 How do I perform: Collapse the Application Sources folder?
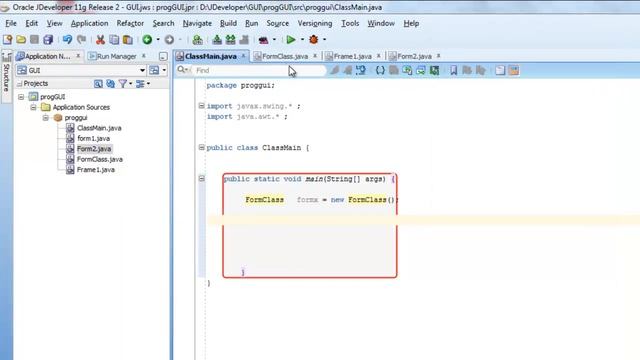(33, 107)
